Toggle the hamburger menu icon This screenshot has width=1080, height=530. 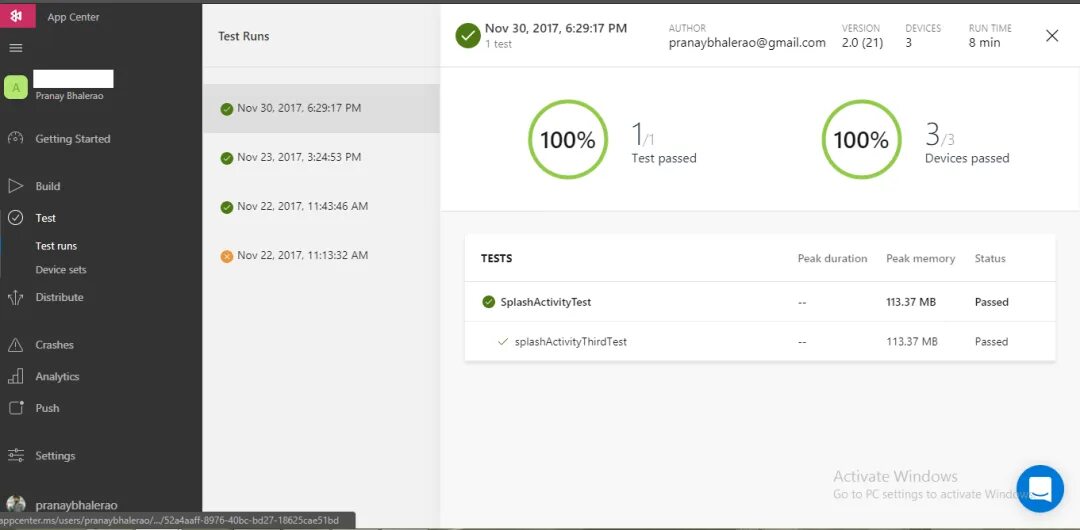(15, 48)
